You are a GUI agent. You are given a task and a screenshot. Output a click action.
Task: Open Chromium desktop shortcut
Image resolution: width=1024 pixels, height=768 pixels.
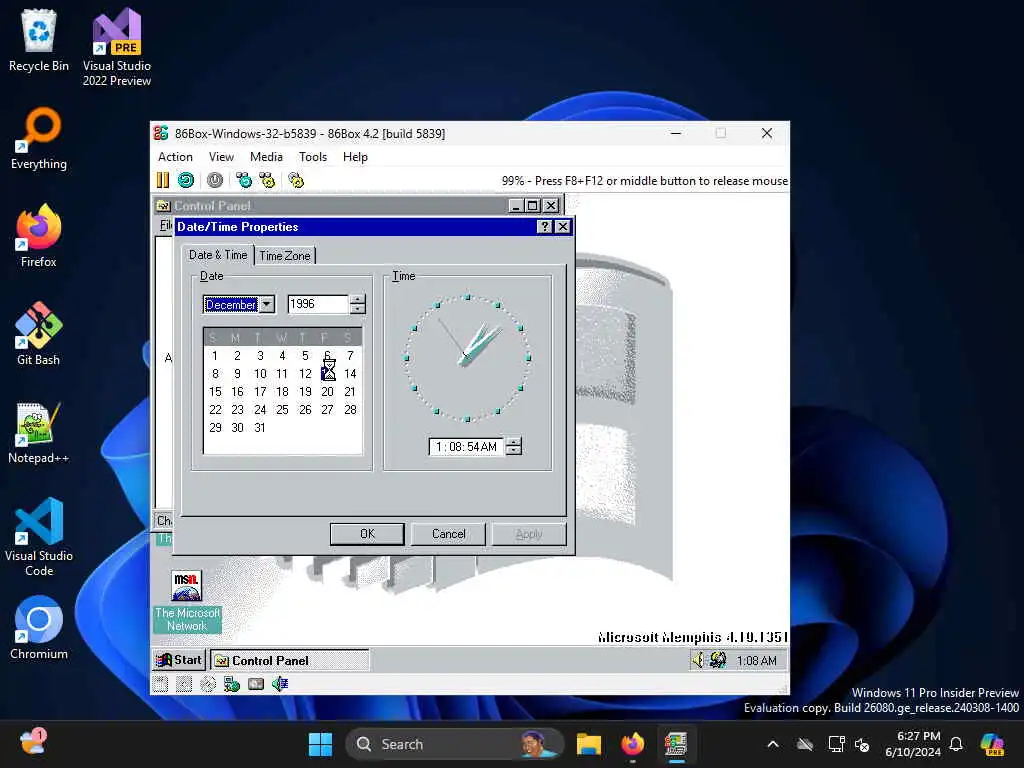coord(39,628)
